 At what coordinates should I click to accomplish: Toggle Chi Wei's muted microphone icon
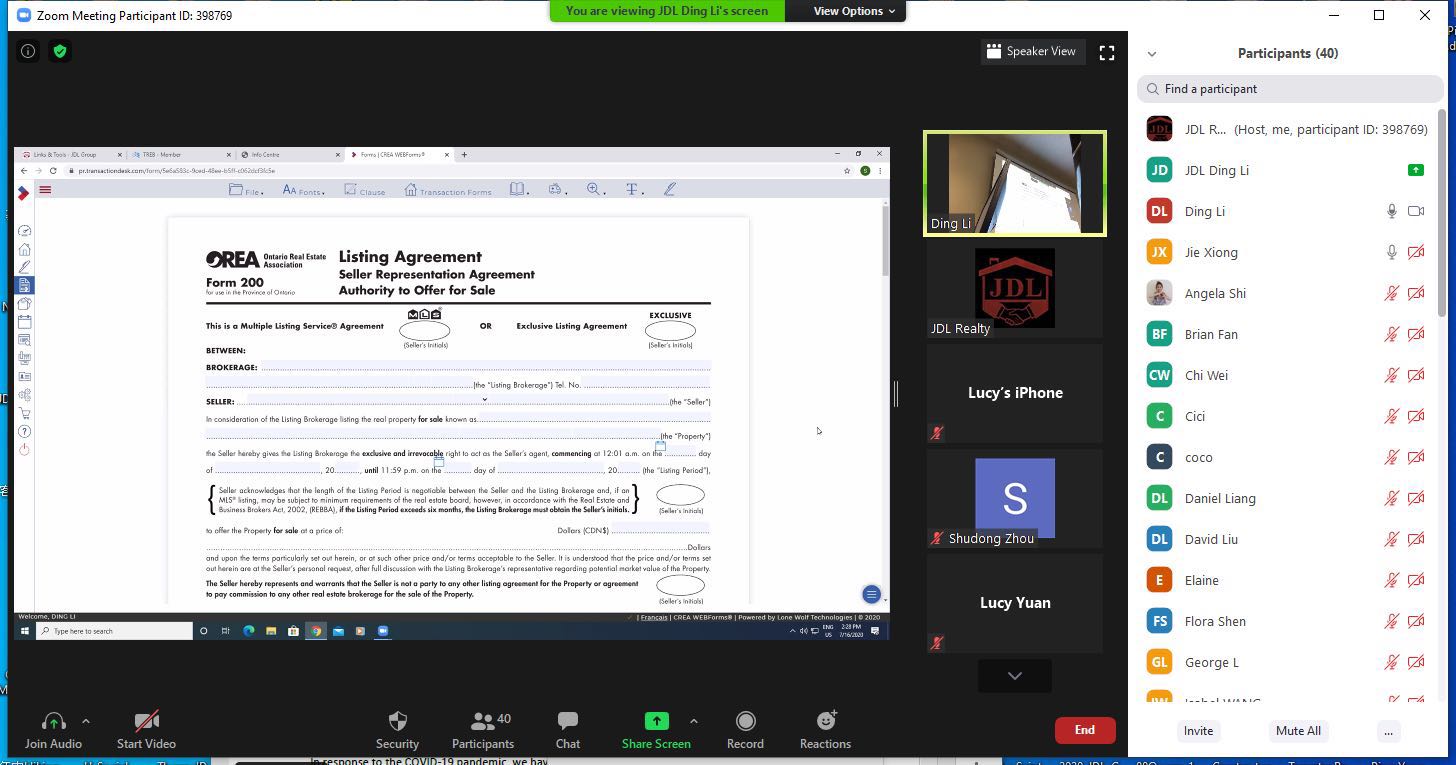pos(1391,375)
